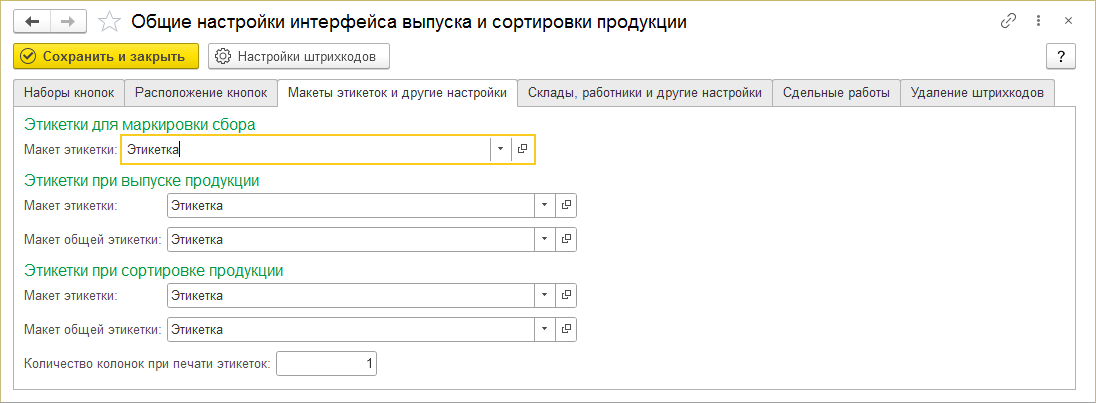Click the back navigation arrow
Screen dimensions: 1096x403
point(31,21)
